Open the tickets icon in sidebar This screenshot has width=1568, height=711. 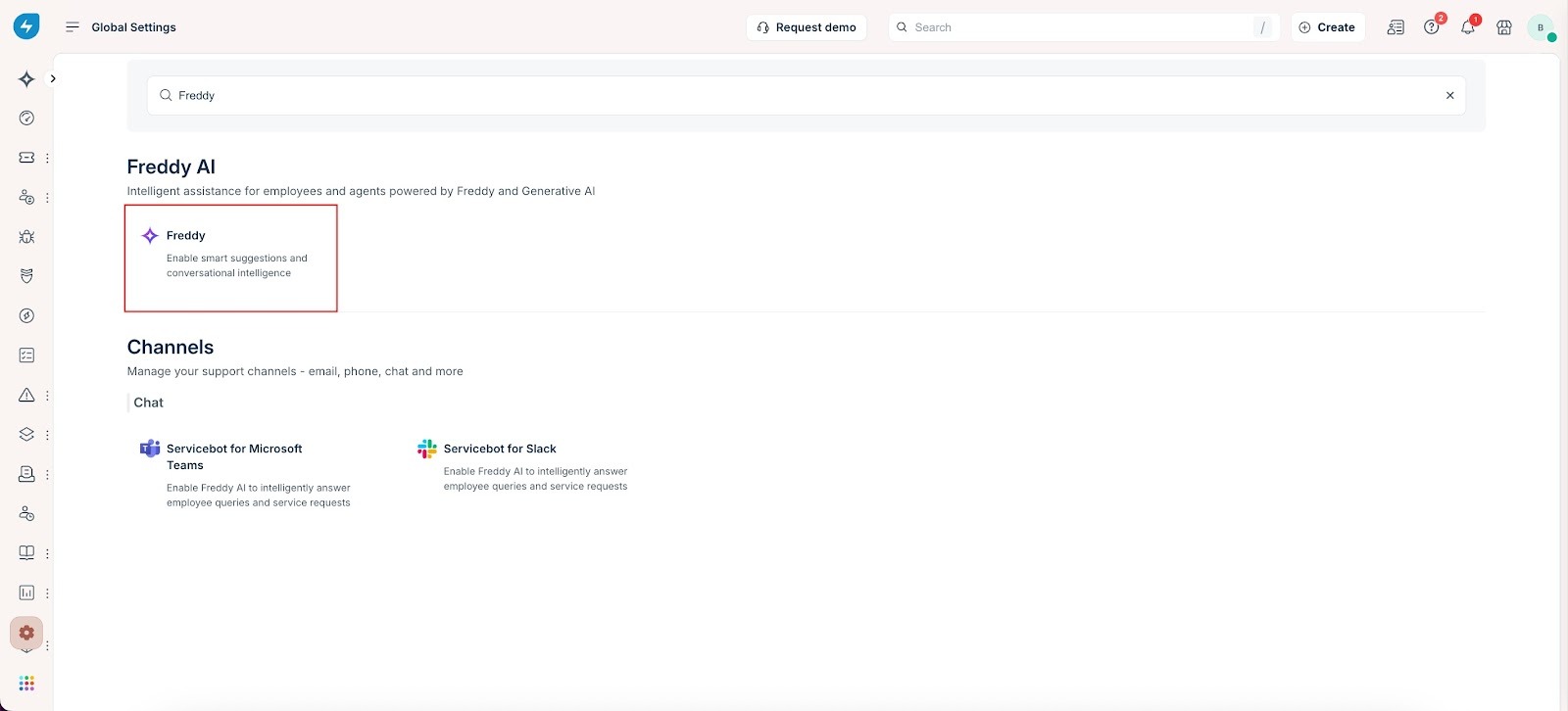coord(26,158)
